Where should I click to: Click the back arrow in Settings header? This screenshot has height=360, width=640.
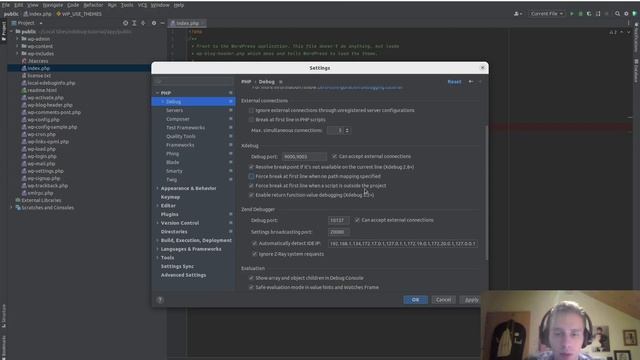(471, 82)
